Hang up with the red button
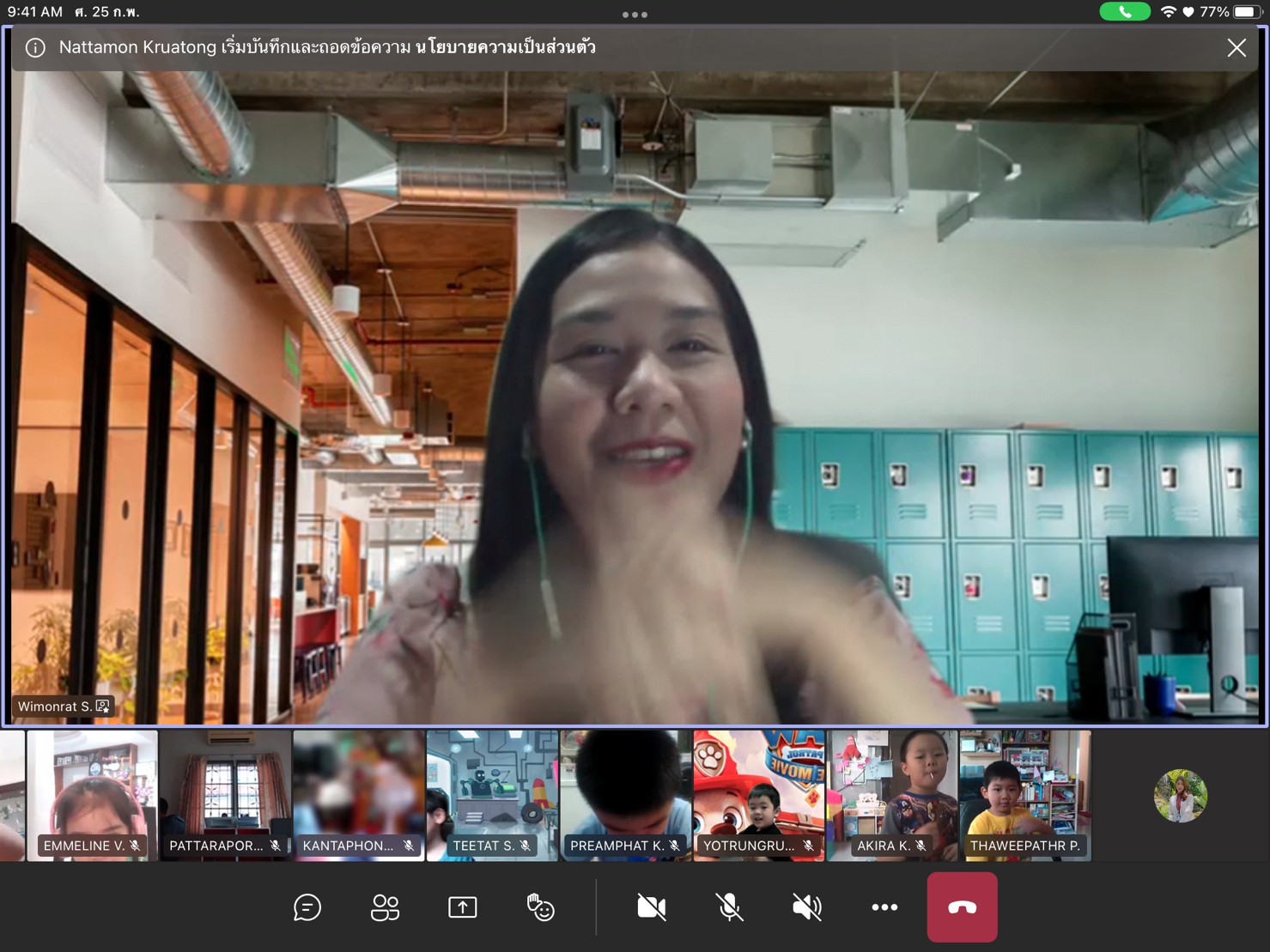This screenshot has height=952, width=1270. 962,907
